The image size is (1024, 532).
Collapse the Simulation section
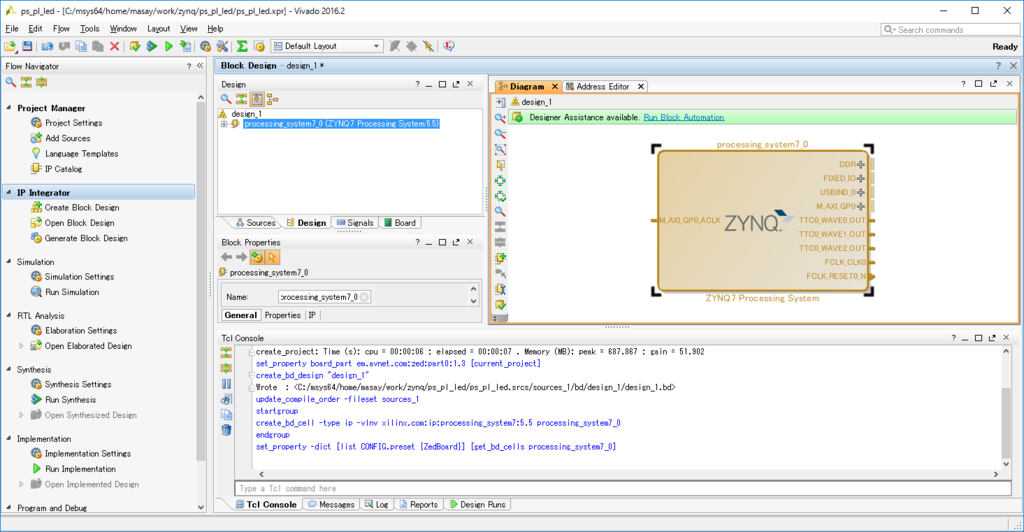[8, 262]
